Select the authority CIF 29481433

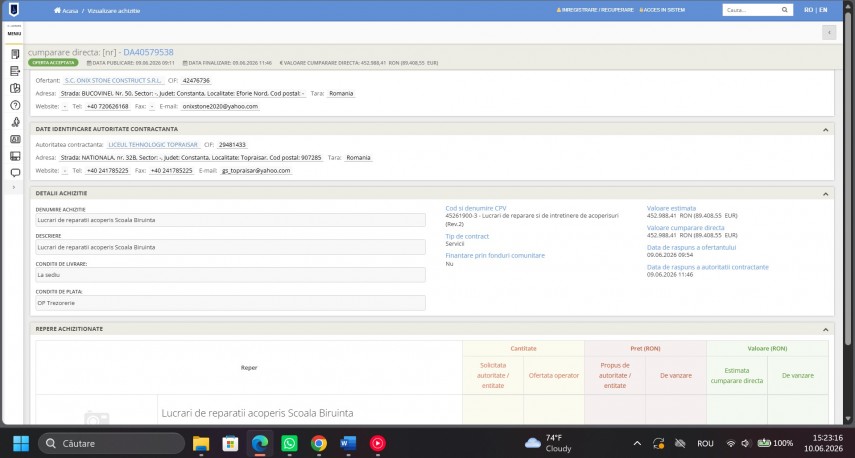pyautogui.click(x=232, y=144)
